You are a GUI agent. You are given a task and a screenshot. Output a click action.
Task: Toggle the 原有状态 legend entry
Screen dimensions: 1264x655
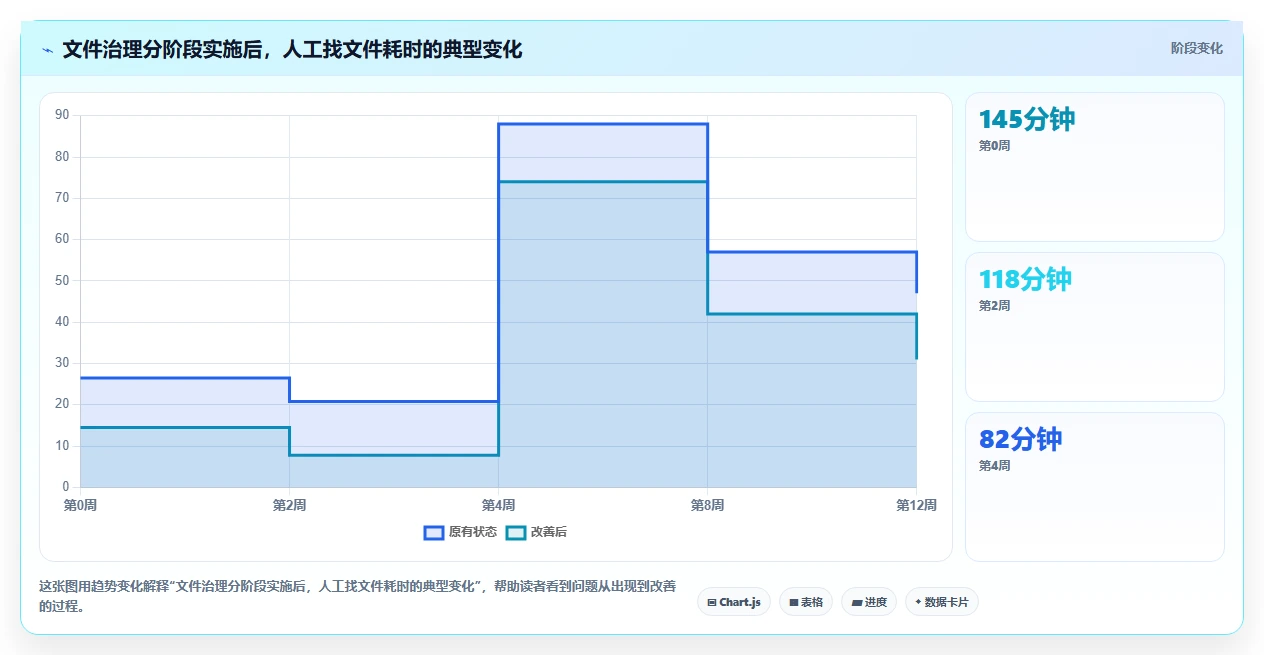(x=460, y=532)
